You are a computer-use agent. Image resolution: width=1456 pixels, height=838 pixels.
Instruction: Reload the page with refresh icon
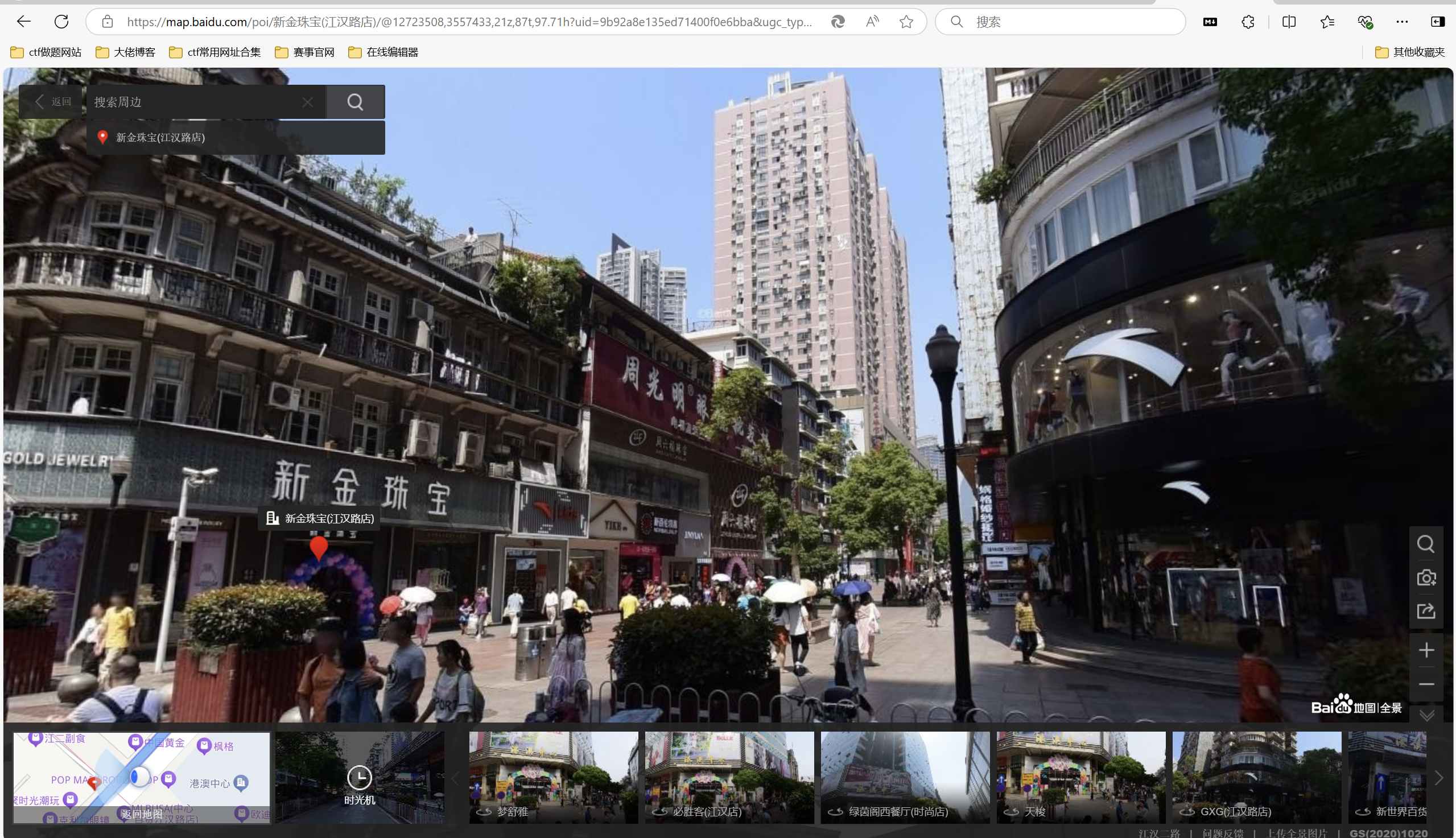point(61,22)
